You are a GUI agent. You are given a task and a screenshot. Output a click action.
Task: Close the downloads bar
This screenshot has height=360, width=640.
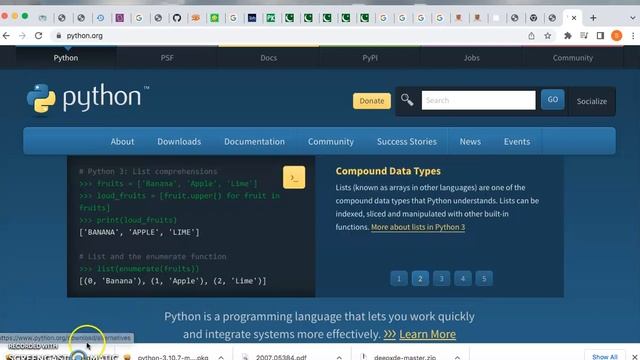coord(635,357)
